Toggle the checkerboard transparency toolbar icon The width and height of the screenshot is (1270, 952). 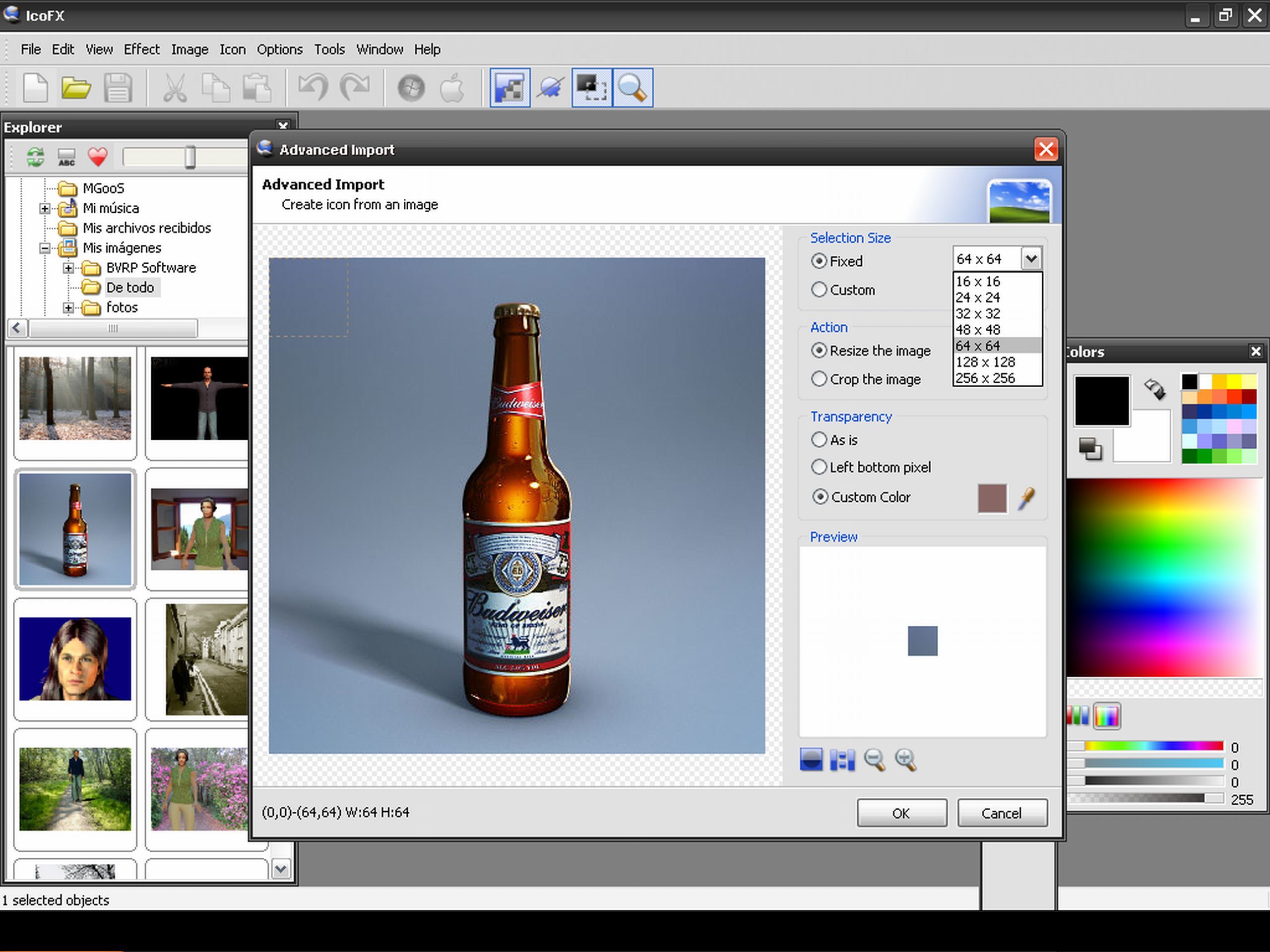pyautogui.click(x=510, y=88)
